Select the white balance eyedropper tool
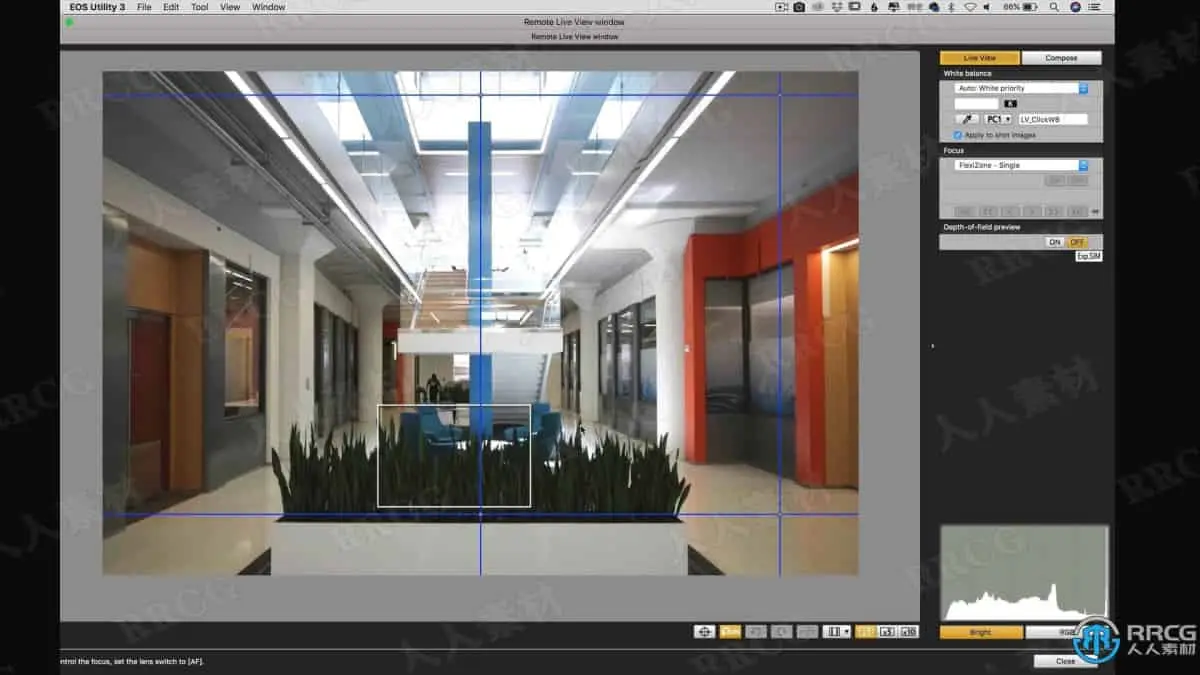Viewport: 1200px width, 675px height. coord(966,119)
